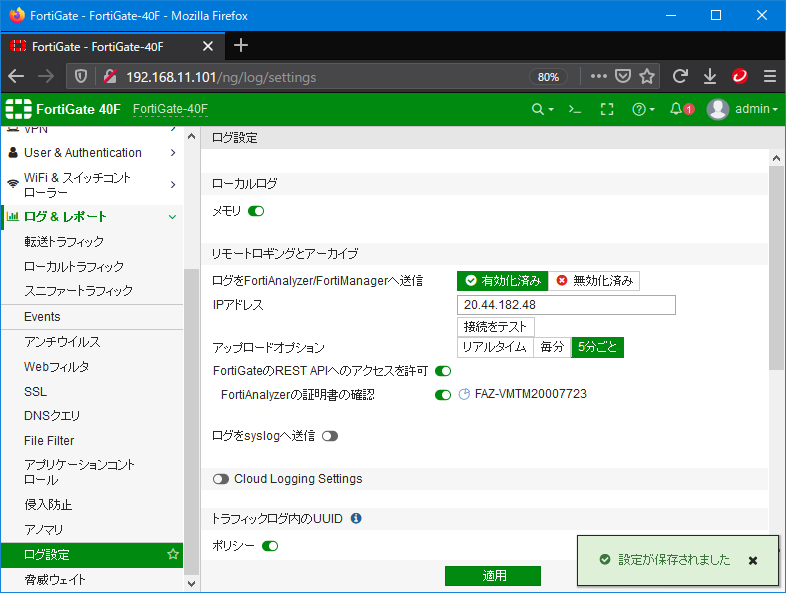Open Firefox hamburger menu
Screen dimensions: 786x593
point(770,76)
